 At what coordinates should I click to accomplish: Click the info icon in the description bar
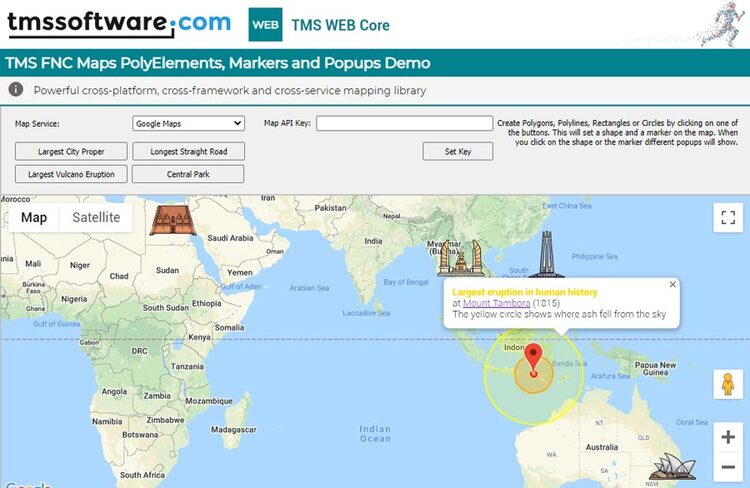(x=16, y=90)
